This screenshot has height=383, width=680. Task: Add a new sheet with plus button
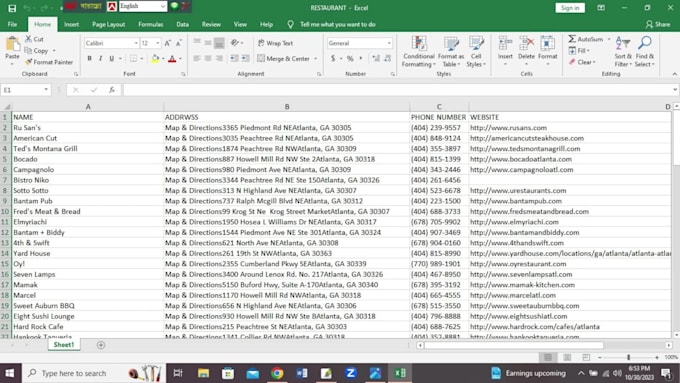(x=101, y=345)
